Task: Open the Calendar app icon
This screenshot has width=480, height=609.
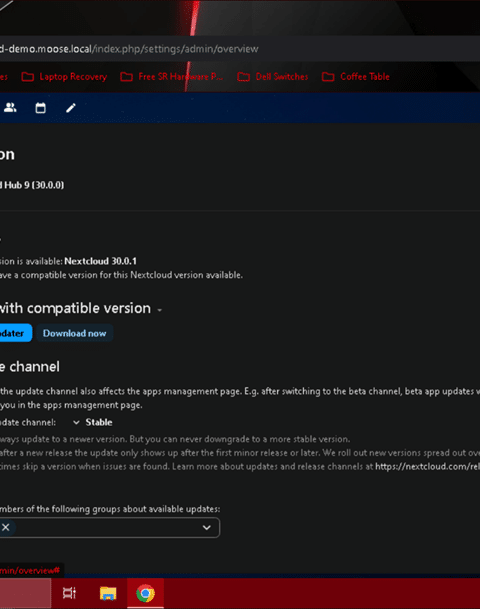Action: (40, 108)
